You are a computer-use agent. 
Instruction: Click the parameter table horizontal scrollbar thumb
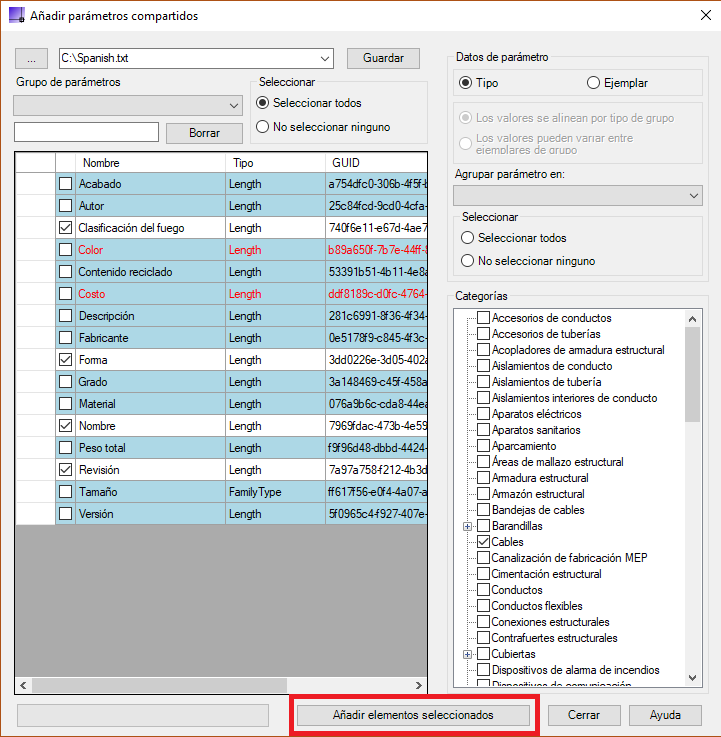(159, 685)
